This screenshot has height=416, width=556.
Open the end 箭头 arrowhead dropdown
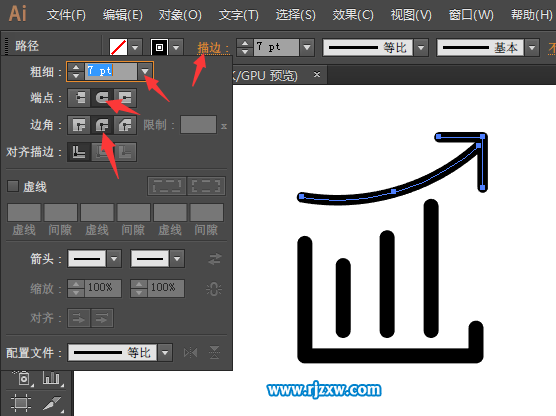tap(177, 259)
